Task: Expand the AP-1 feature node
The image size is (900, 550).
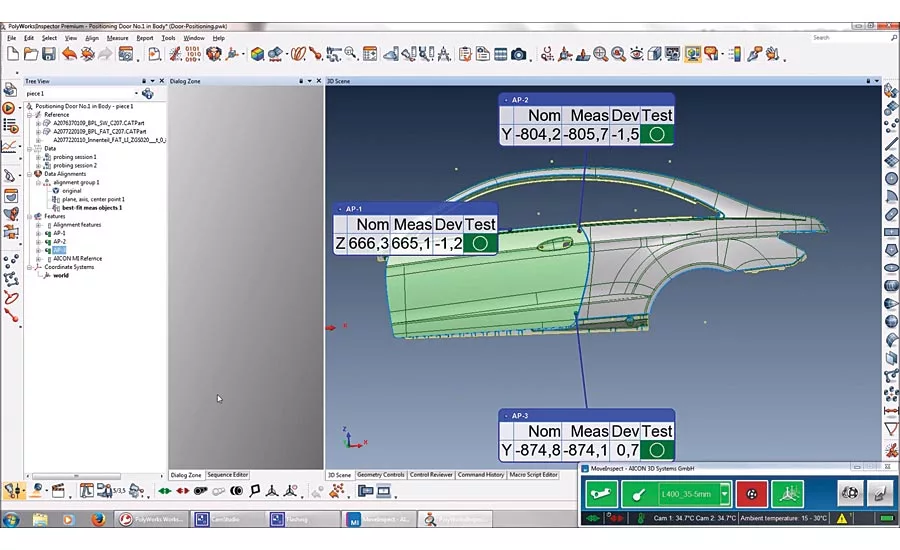Action: click(38, 234)
